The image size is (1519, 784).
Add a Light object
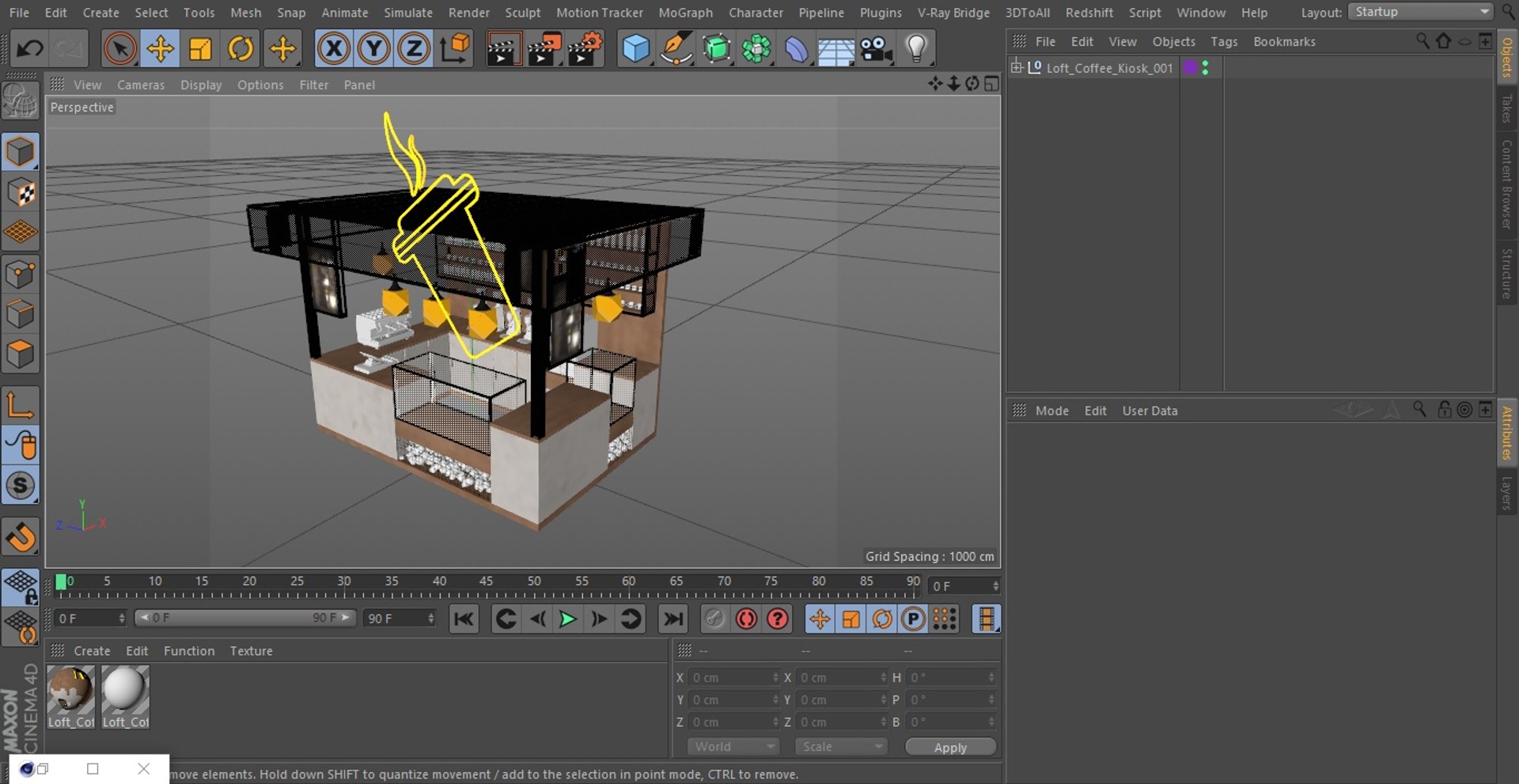pos(916,49)
